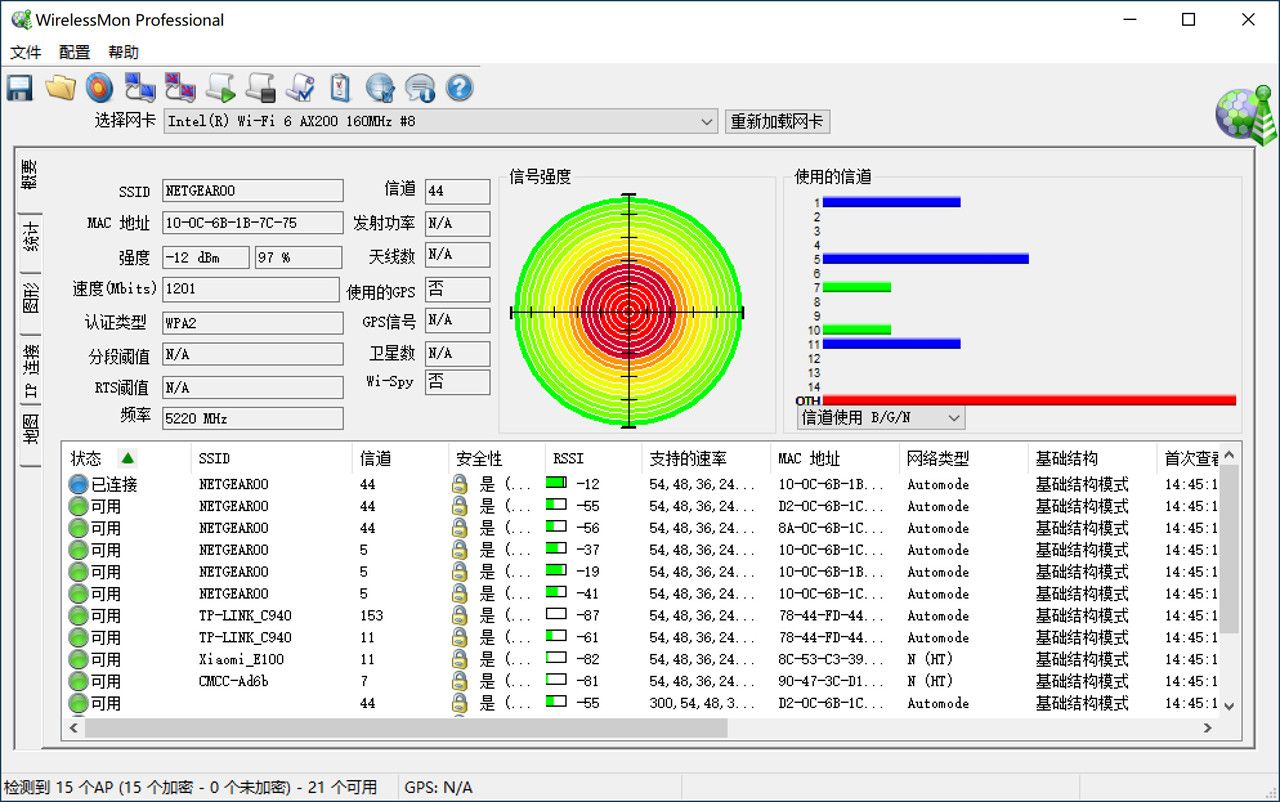The height and width of the screenshot is (802, 1280).
Task: Click the frequency field showing 5220 MHz
Action: tap(253, 418)
